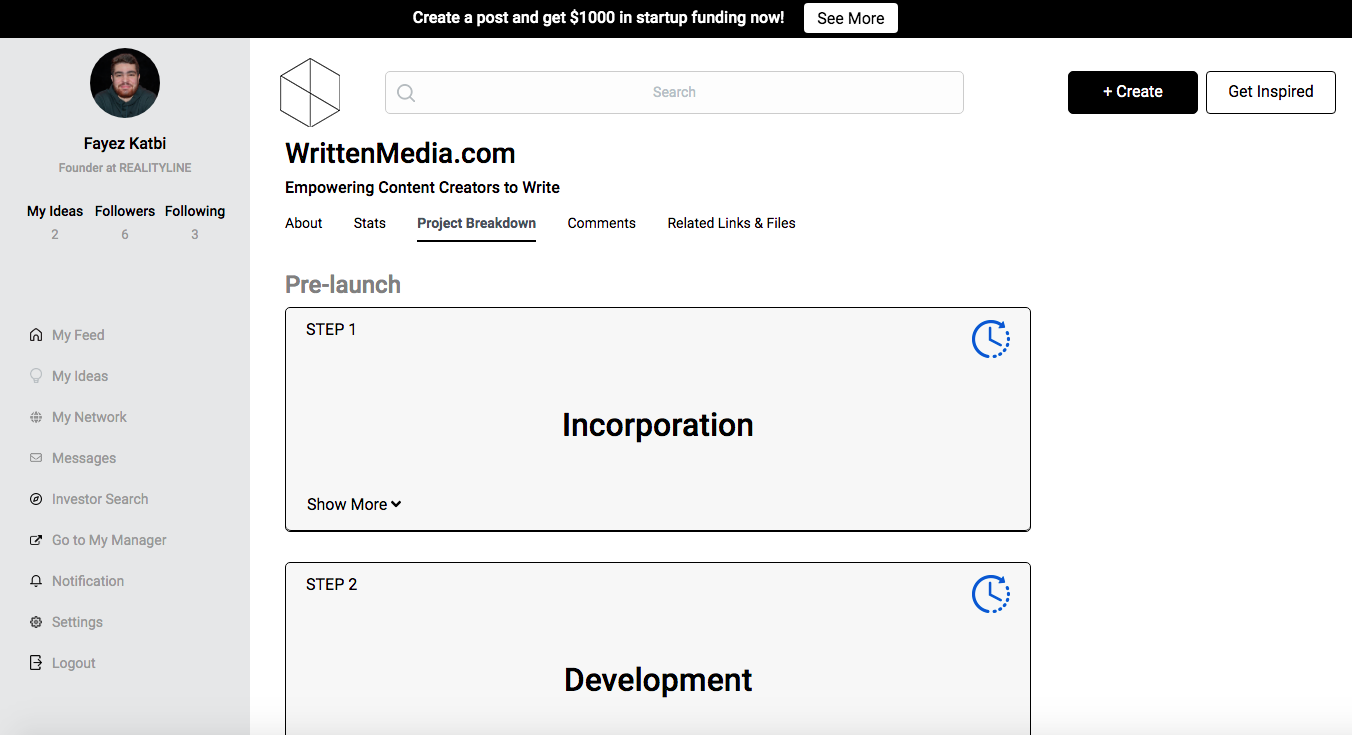Click the lightbulb icon beside My Ideas
The image size is (1352, 735).
36,376
